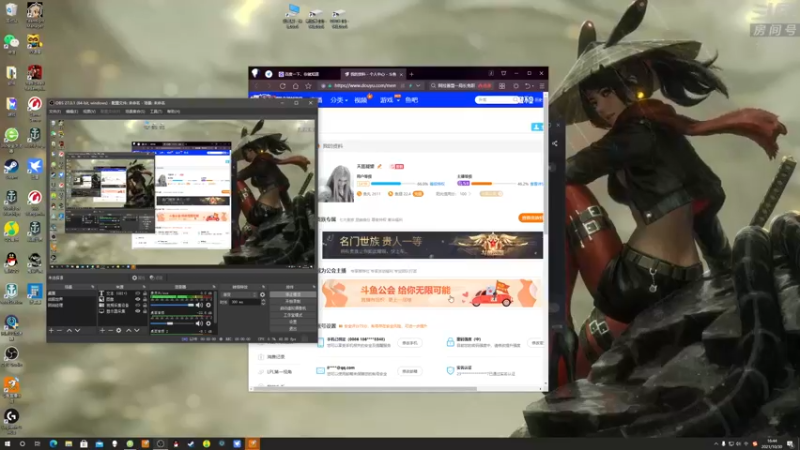Show hidden system tray icons

[x=715, y=444]
